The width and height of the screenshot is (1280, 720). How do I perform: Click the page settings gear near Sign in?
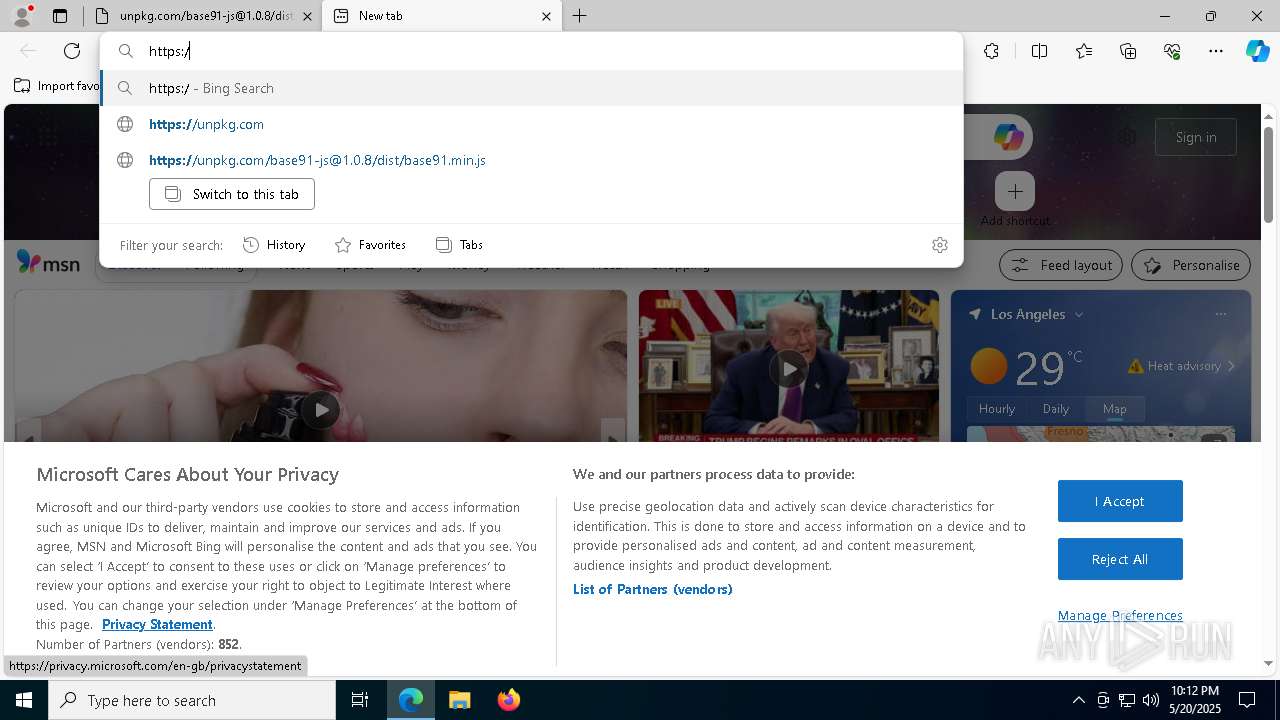1127,137
